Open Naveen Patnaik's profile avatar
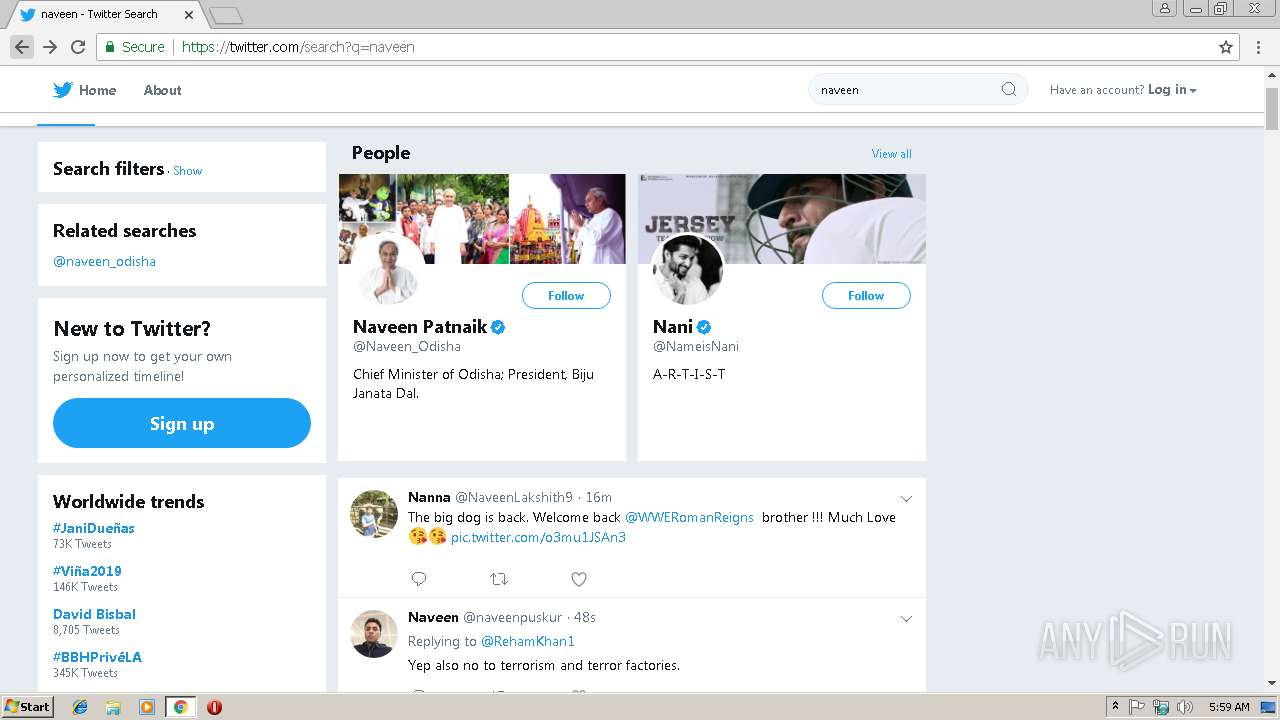This screenshot has width=1280, height=720. tap(386, 269)
